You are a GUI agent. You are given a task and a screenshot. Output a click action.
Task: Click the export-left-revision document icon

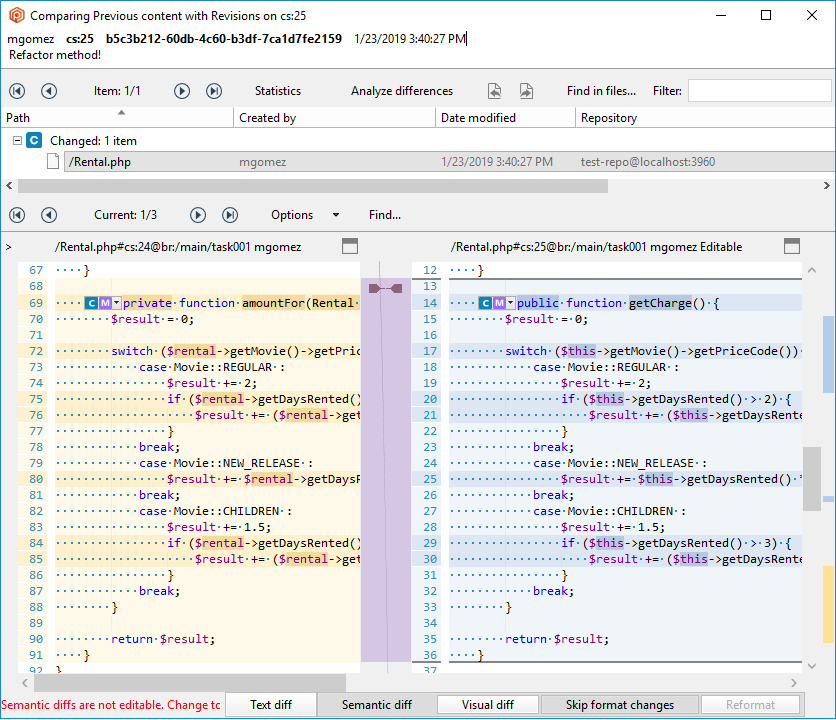[x=494, y=90]
